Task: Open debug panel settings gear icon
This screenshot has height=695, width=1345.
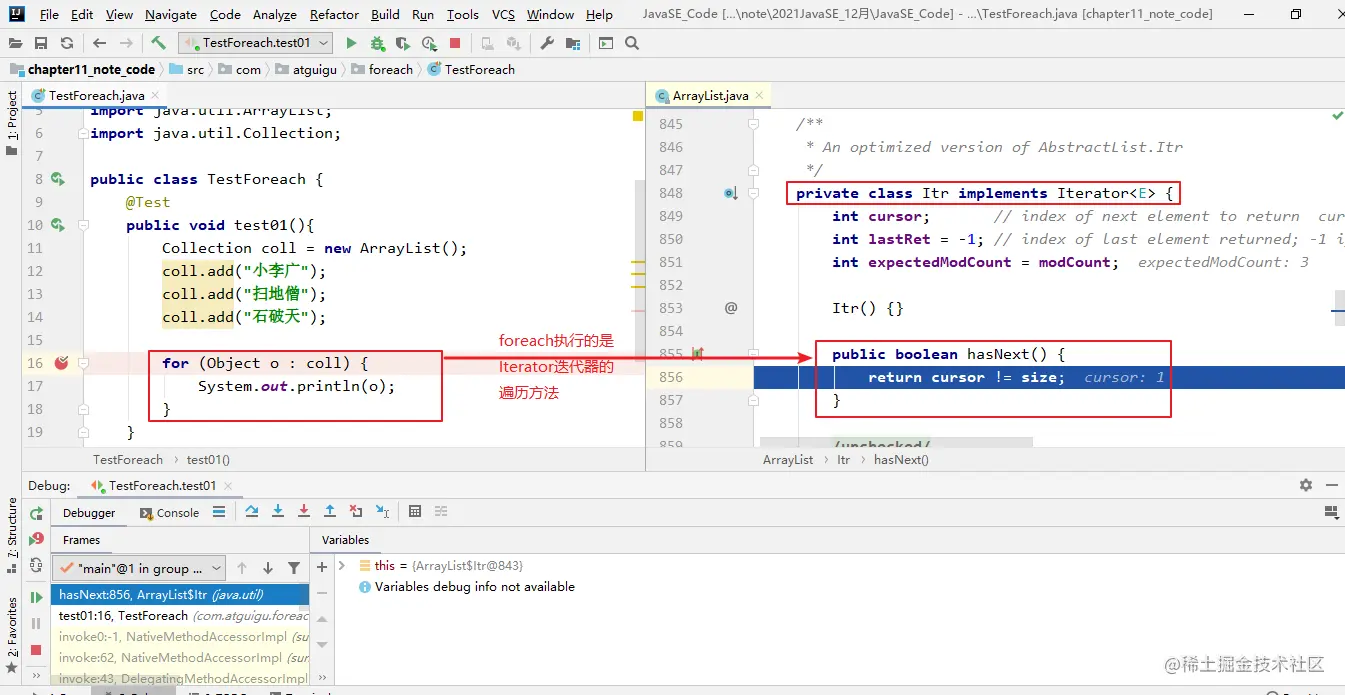Action: point(1305,485)
